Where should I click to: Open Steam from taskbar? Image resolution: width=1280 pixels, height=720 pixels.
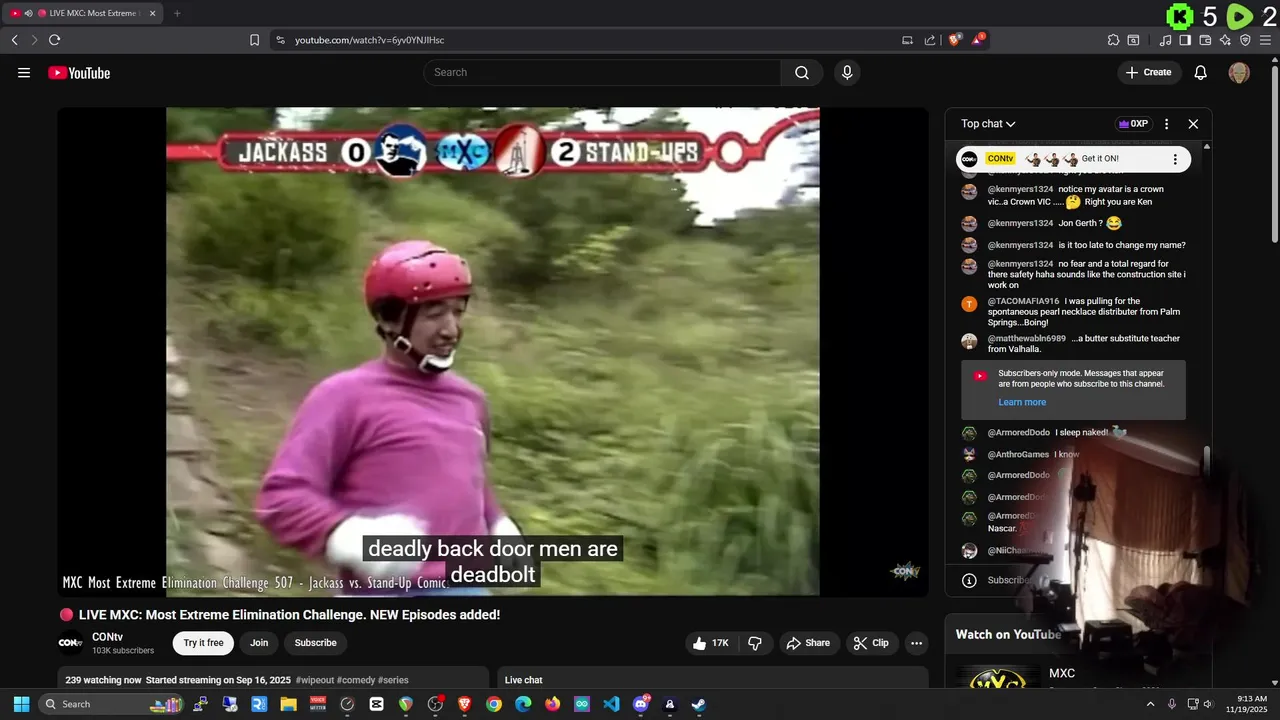(x=699, y=704)
